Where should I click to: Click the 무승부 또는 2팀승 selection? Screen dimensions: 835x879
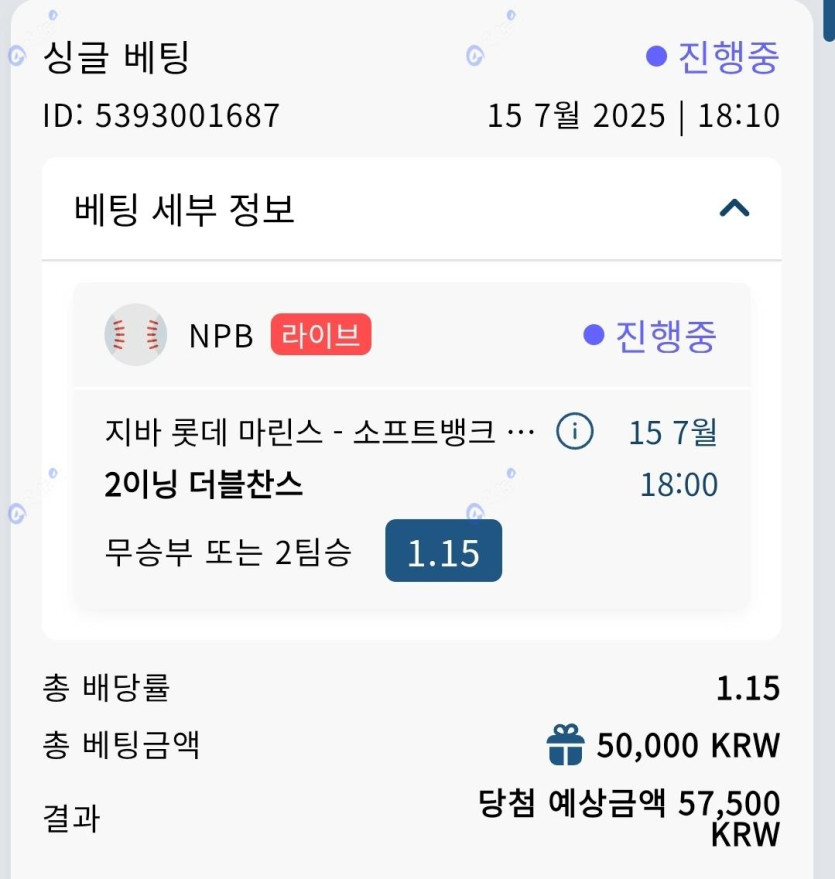point(227,552)
